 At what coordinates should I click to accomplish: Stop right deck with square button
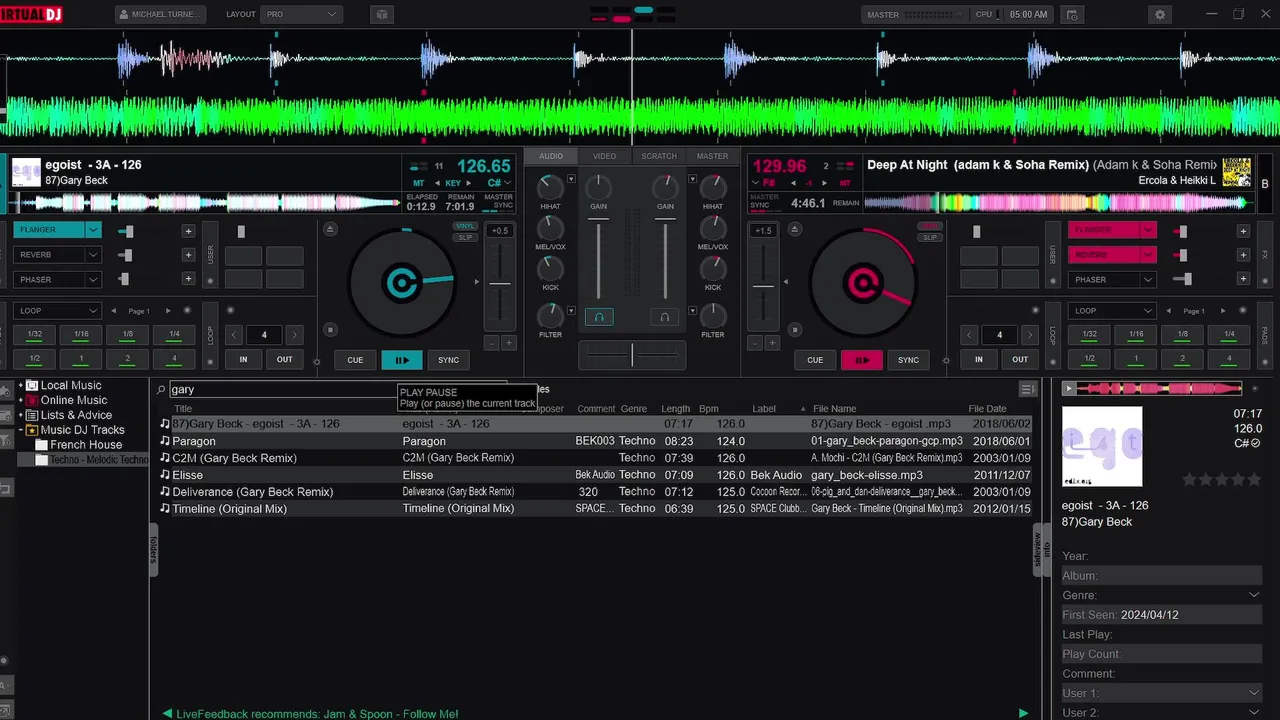tap(793, 328)
